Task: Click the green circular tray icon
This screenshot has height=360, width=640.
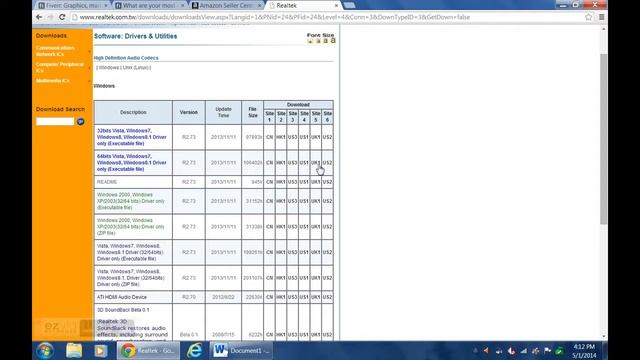Action: pyautogui.click(x=560, y=351)
